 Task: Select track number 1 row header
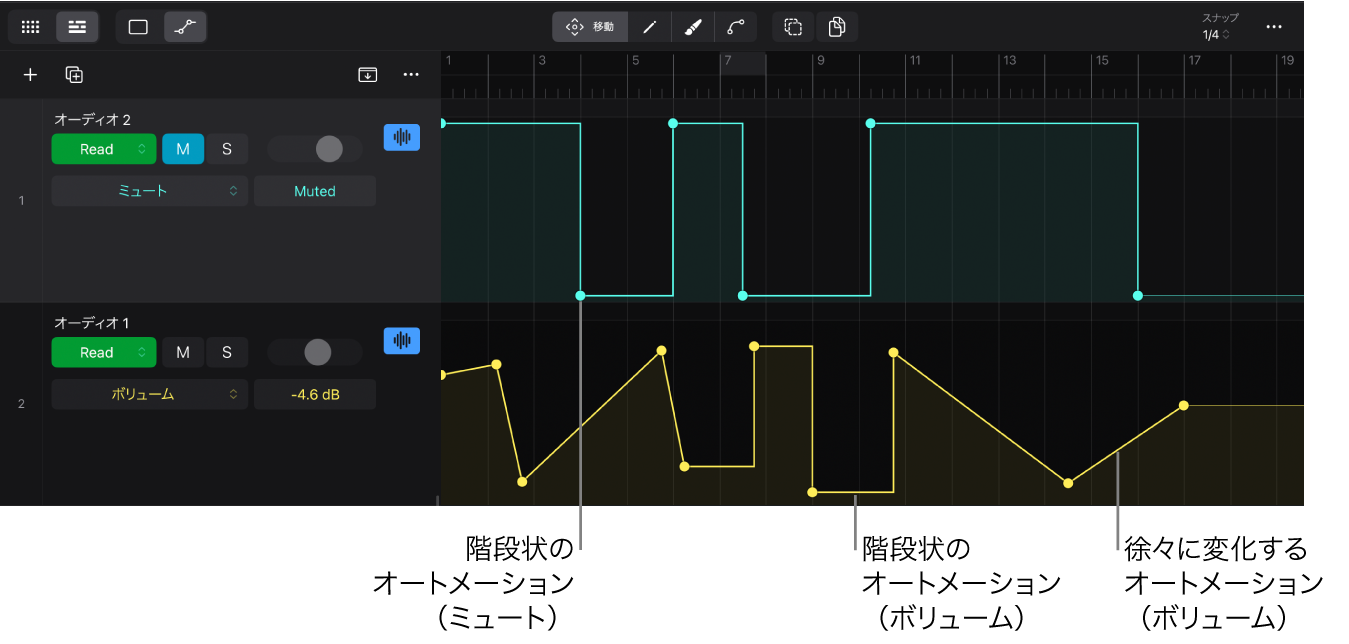(21, 201)
